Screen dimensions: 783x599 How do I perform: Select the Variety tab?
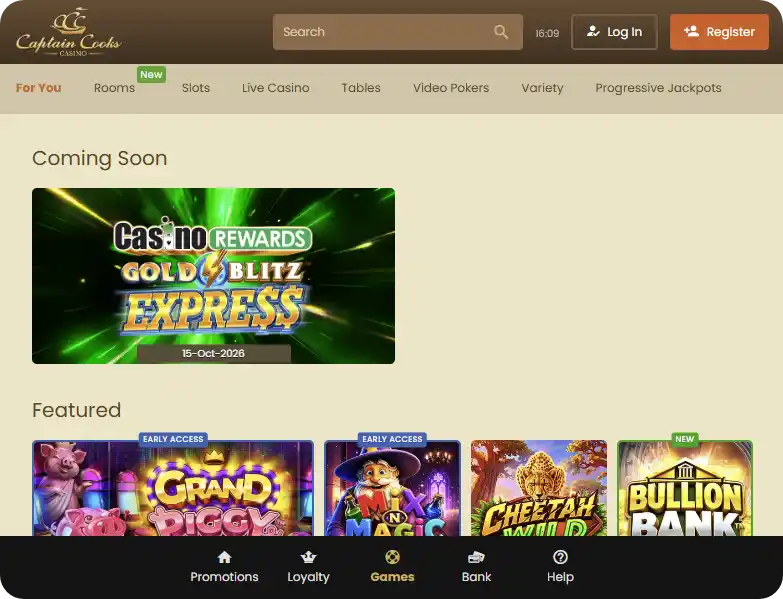click(x=542, y=88)
